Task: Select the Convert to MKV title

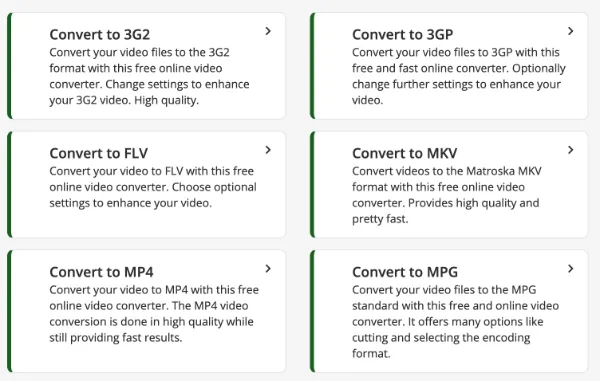Action: (x=404, y=153)
